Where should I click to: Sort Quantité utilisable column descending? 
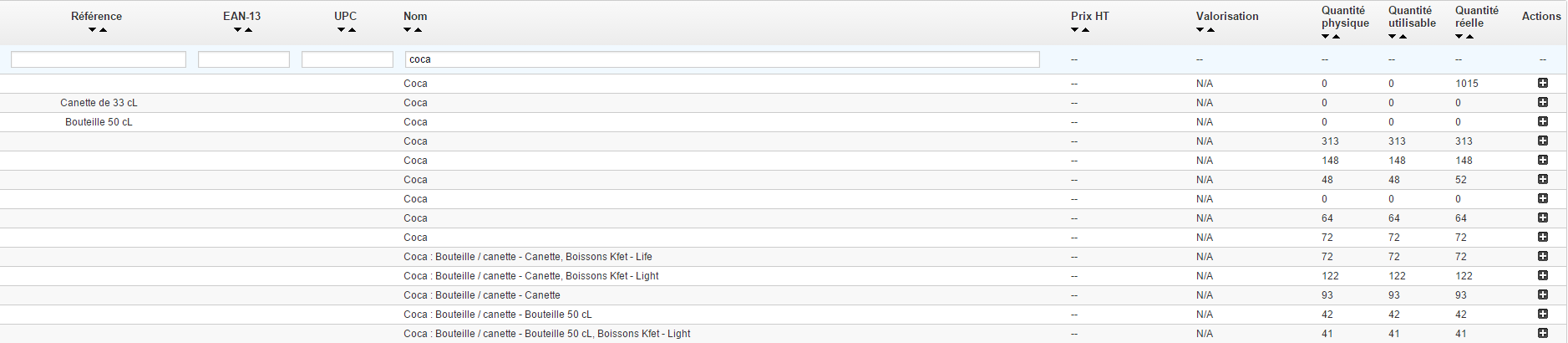pos(1393,37)
